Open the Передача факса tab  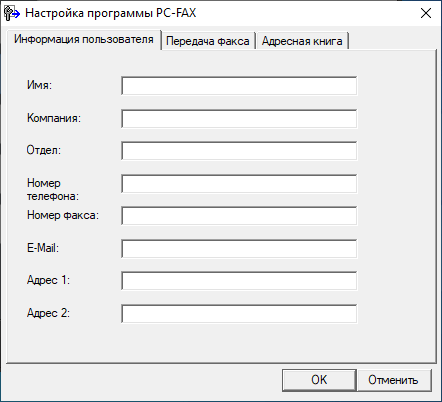click(208, 41)
